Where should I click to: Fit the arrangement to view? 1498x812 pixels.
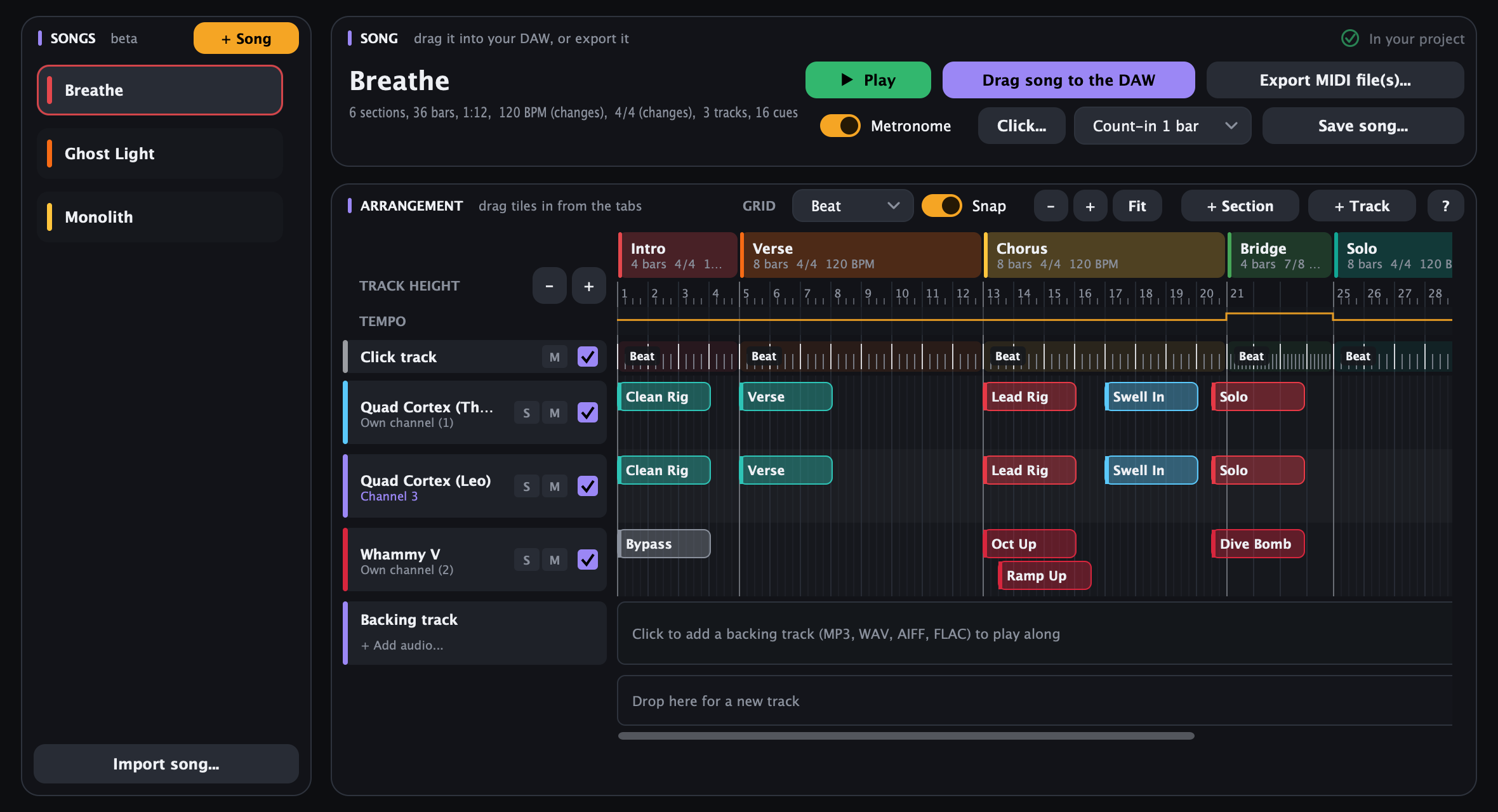click(1137, 206)
